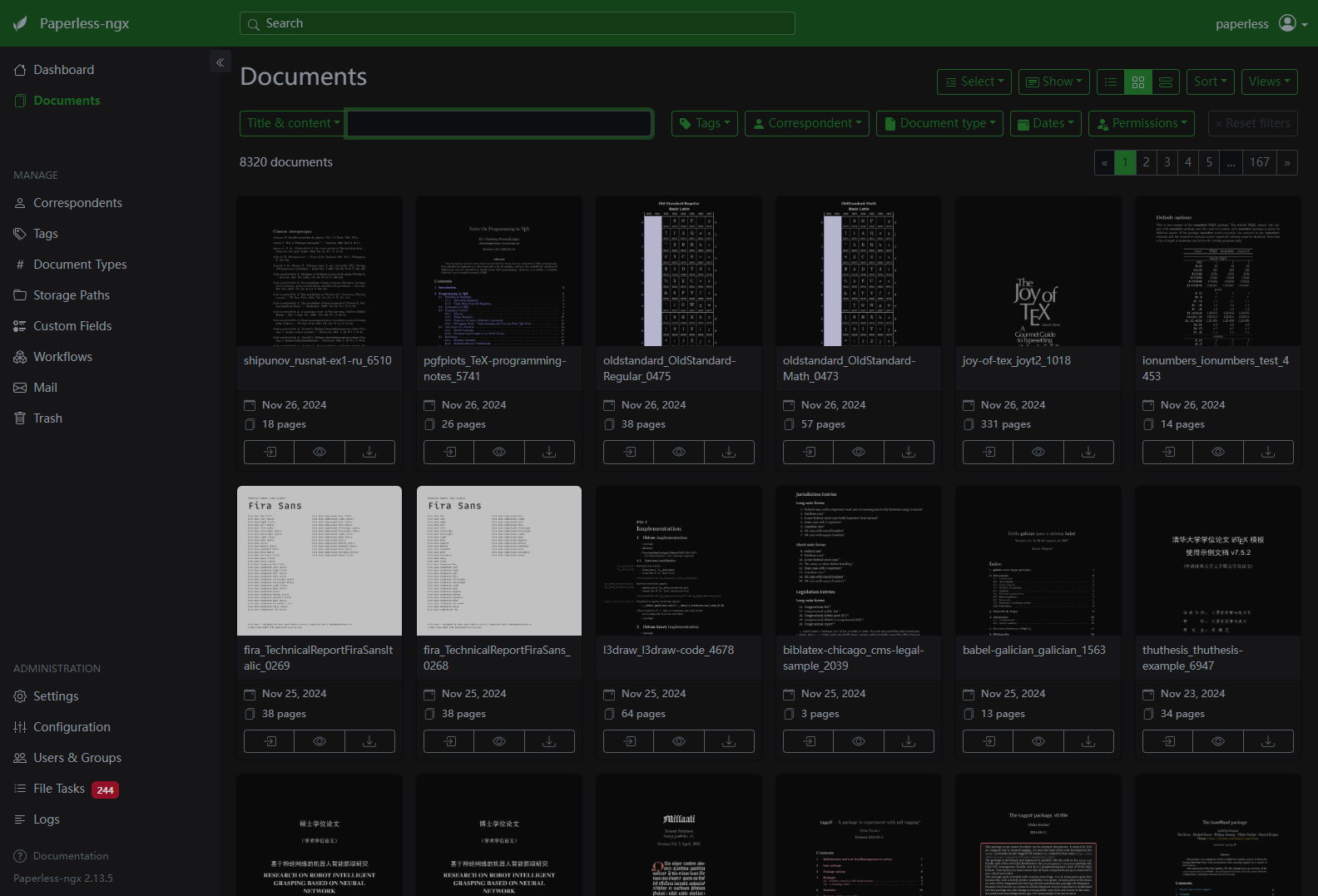Open Document Types in sidebar

(80, 265)
